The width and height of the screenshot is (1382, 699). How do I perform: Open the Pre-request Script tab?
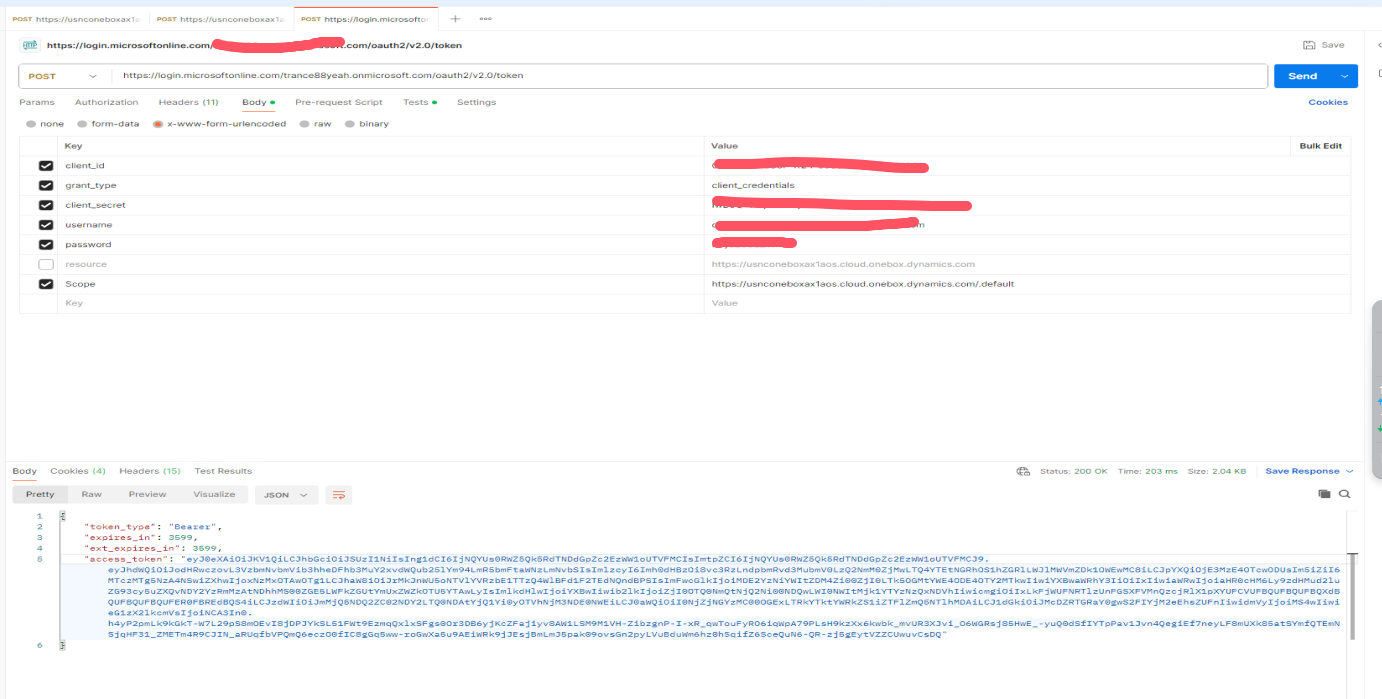339,102
